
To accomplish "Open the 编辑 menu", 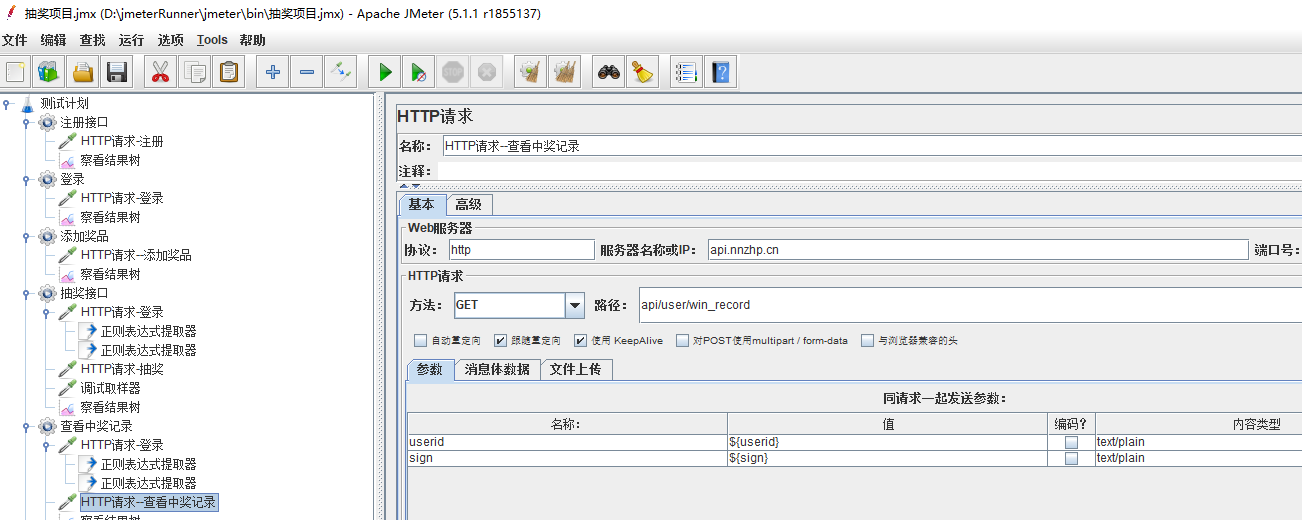I will tap(54, 40).
